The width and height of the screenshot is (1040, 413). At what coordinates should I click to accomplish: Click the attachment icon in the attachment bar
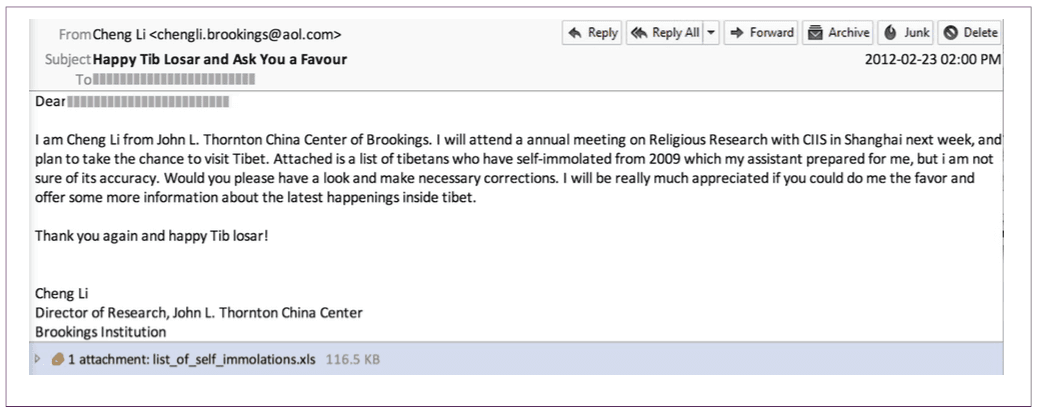click(x=58, y=359)
